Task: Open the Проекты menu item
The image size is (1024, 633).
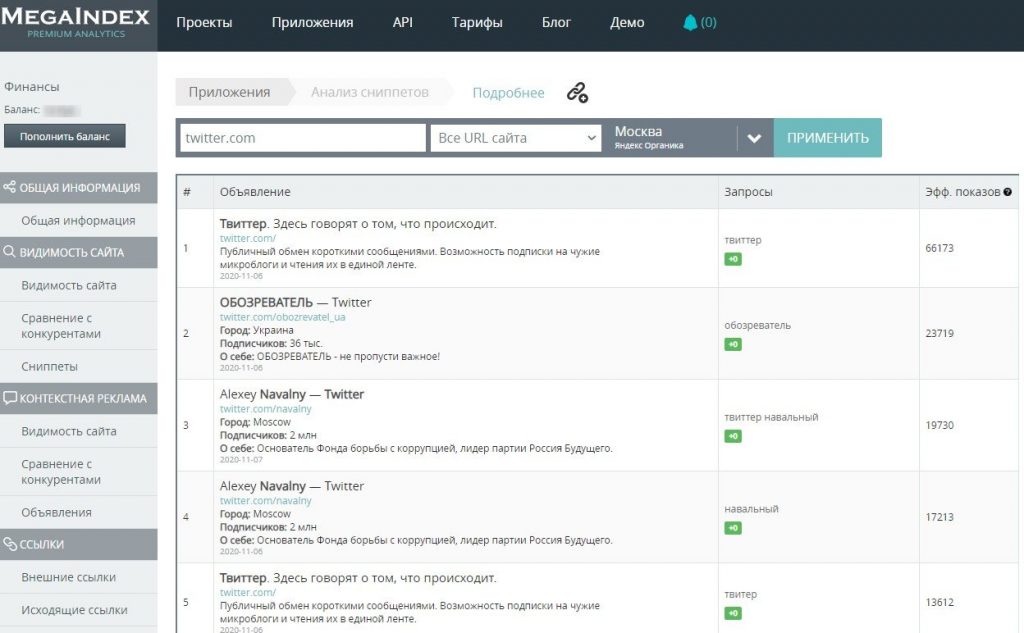Action: click(204, 23)
